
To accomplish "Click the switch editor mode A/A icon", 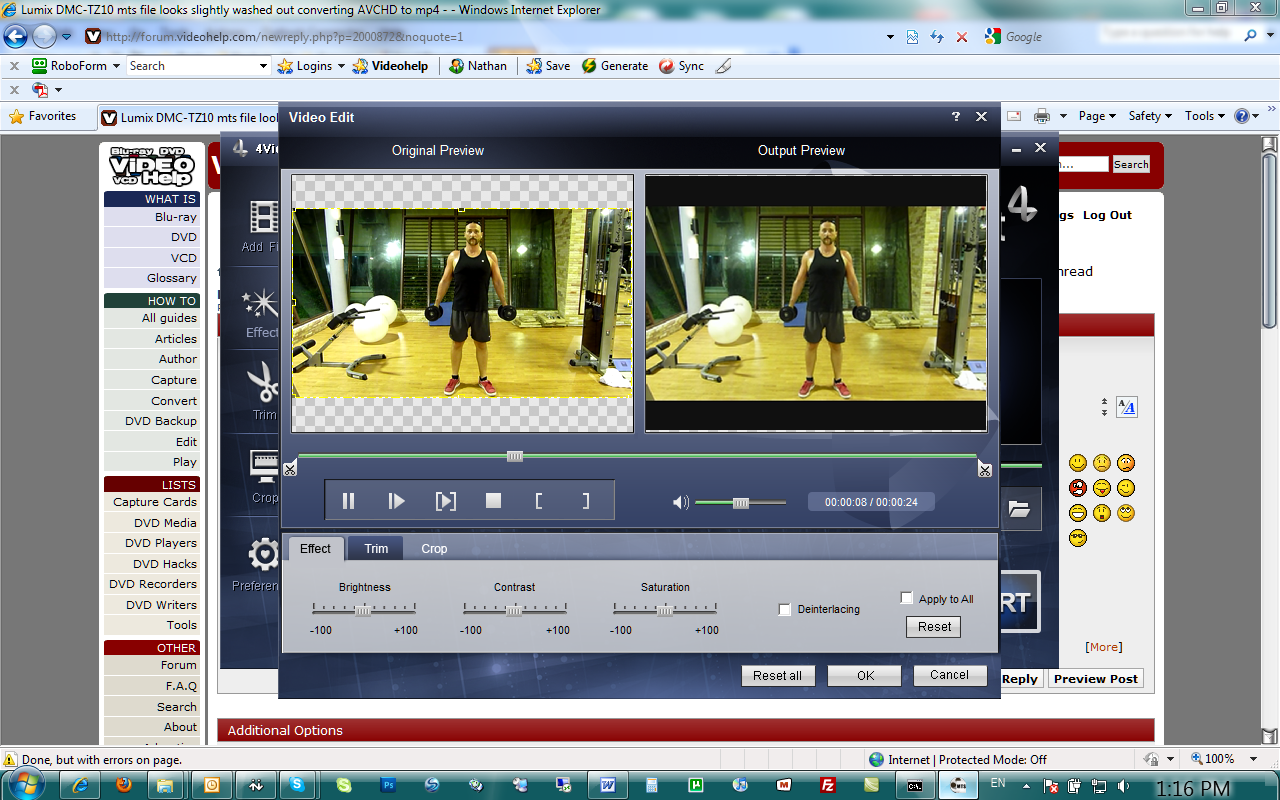I will 1126,407.
